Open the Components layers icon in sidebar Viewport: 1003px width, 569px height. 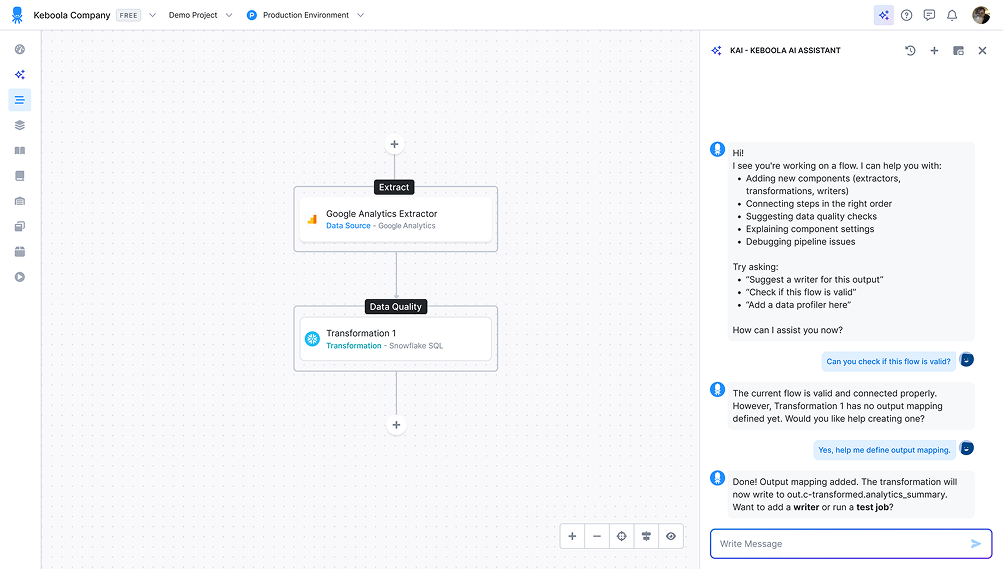tap(20, 125)
